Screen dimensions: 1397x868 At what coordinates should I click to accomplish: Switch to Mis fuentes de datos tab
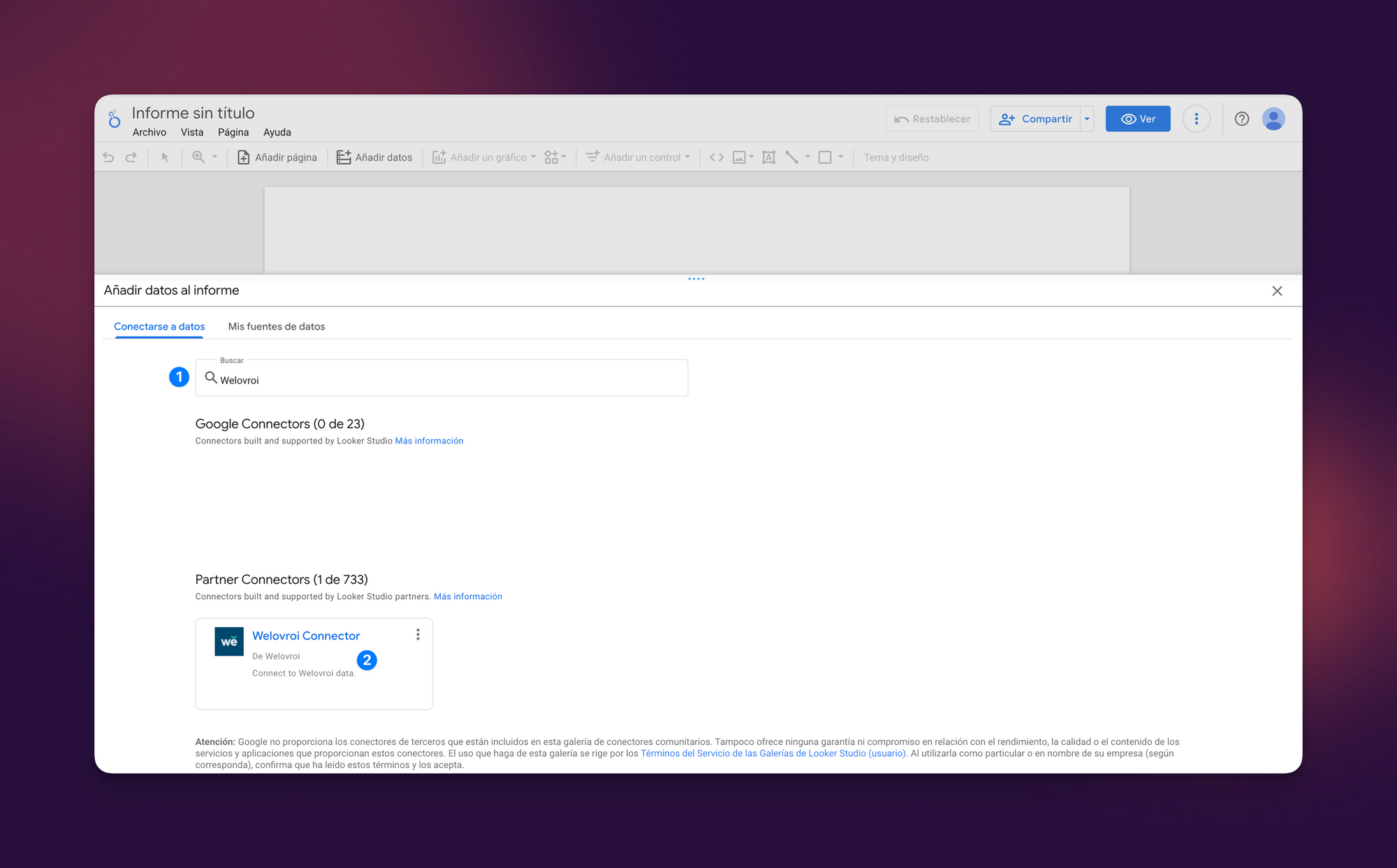[277, 326]
